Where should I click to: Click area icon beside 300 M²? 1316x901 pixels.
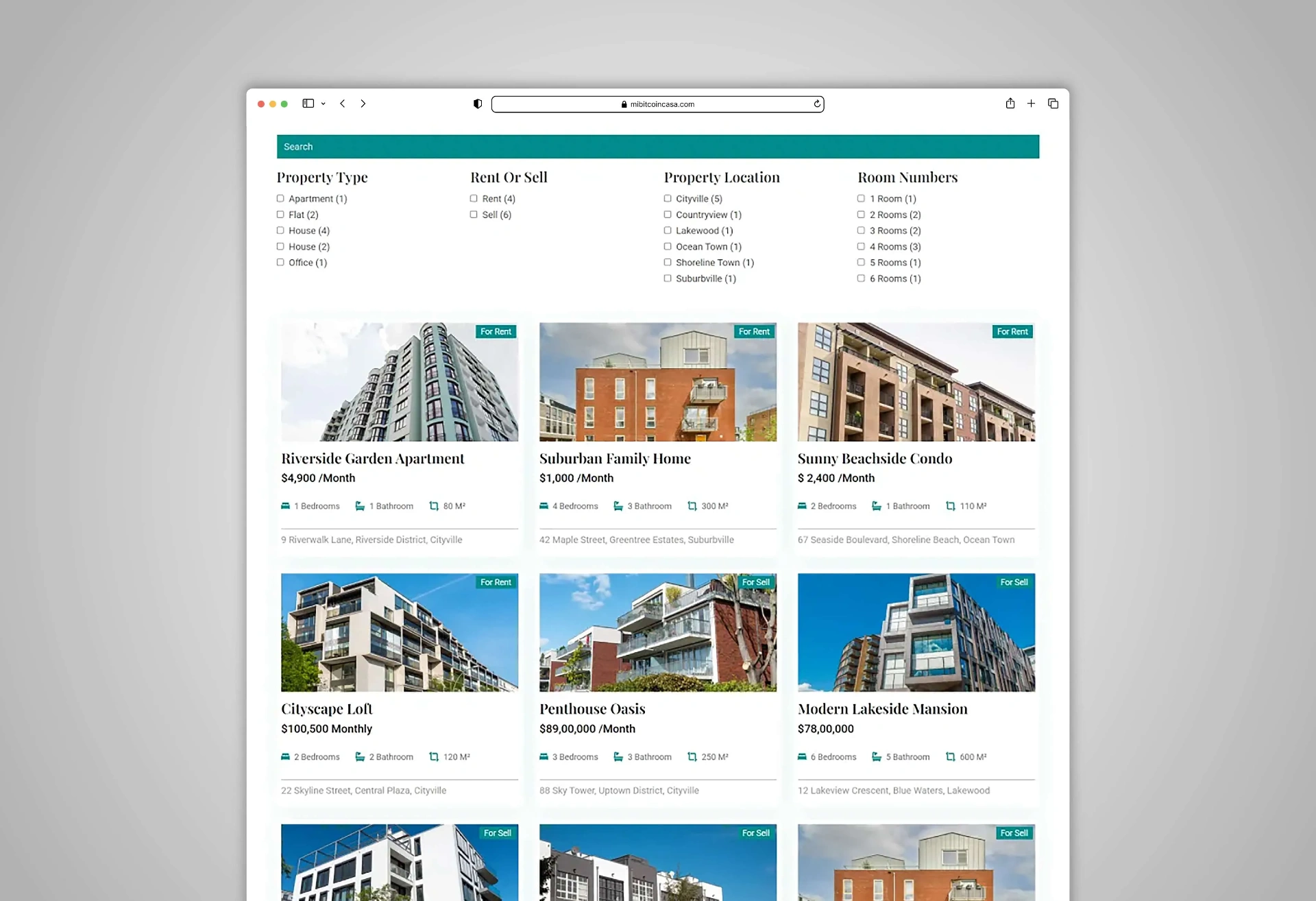(692, 506)
